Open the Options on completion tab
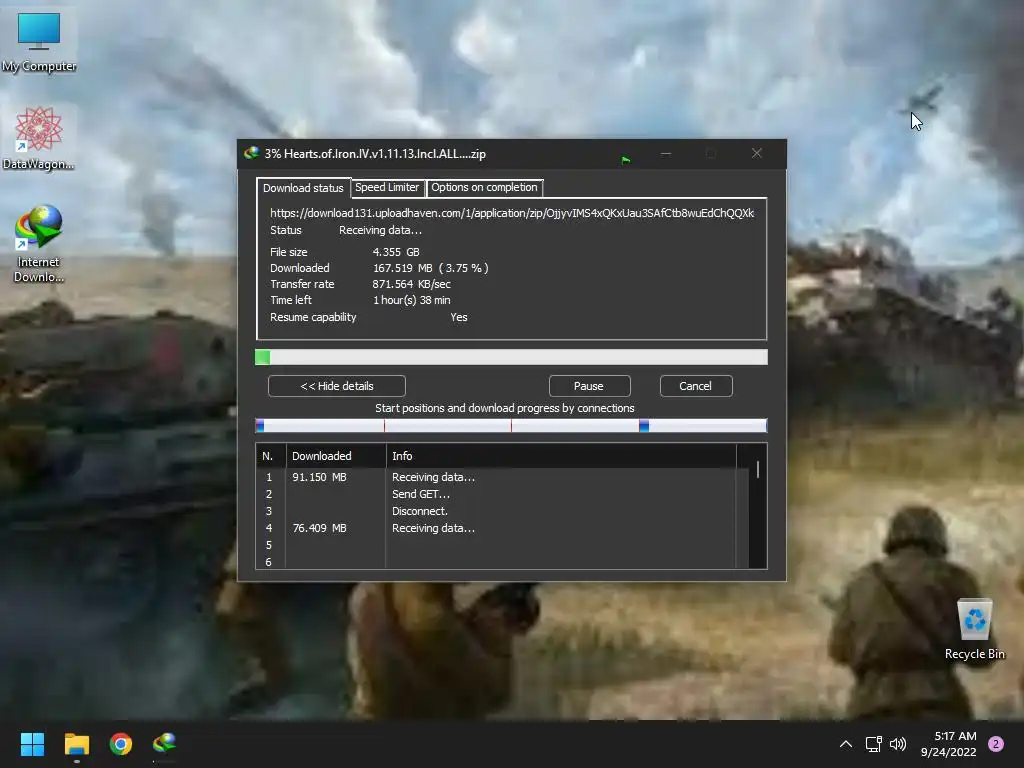Screen dimensions: 1024x768 (x=484, y=187)
